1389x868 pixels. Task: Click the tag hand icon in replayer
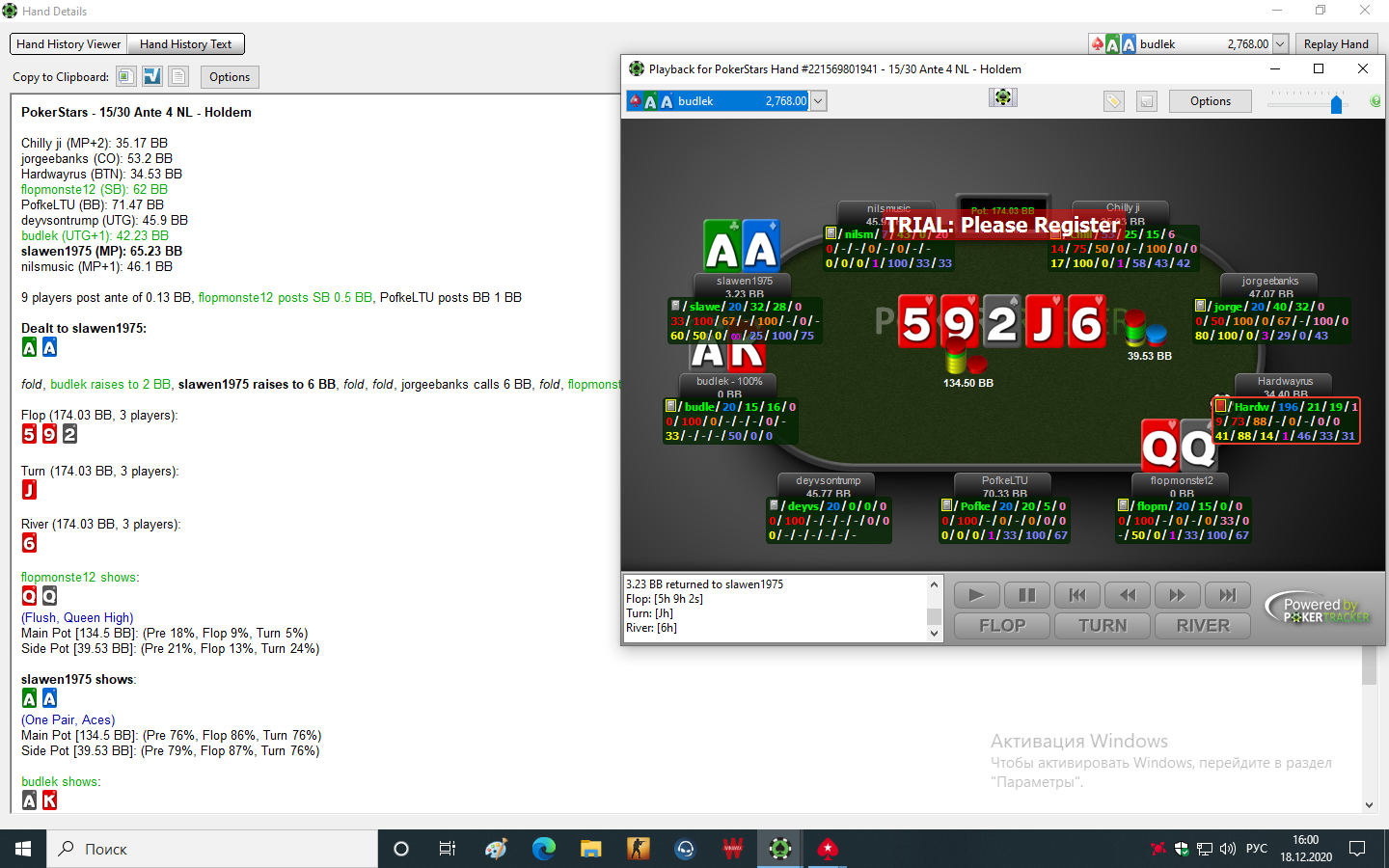pos(1114,101)
